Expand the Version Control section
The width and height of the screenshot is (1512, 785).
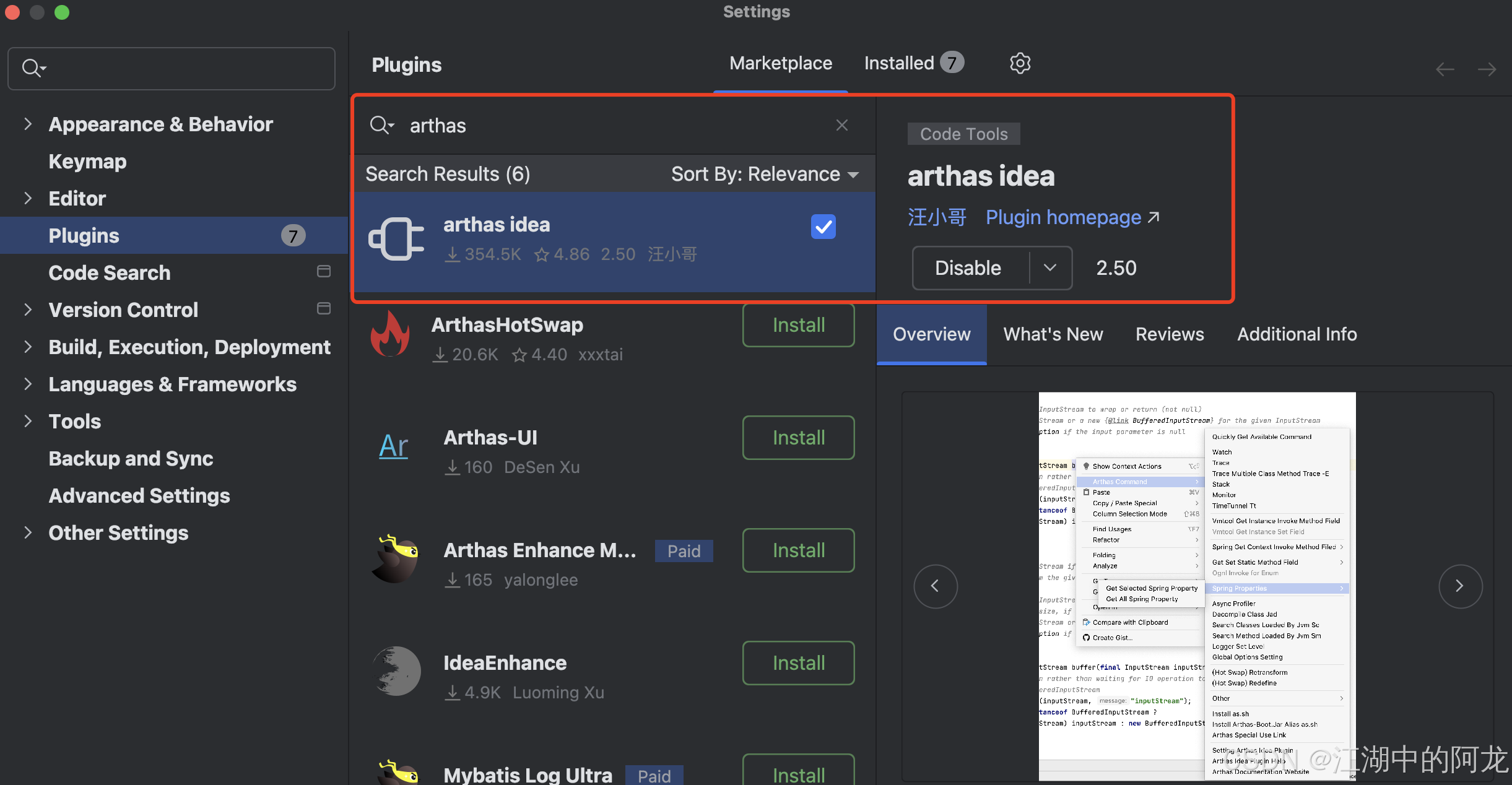[x=28, y=310]
